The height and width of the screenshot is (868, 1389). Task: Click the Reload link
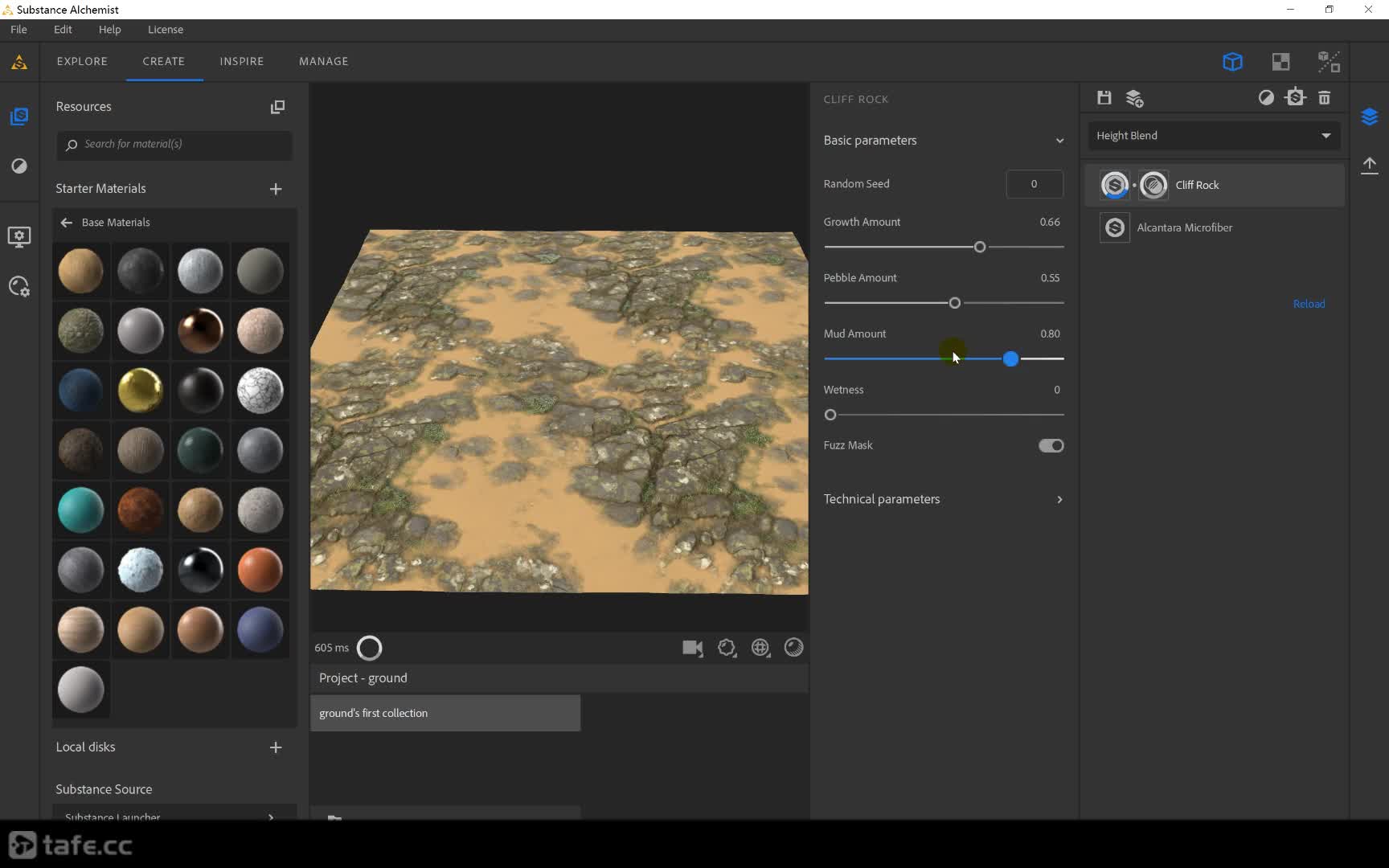pyautogui.click(x=1309, y=304)
